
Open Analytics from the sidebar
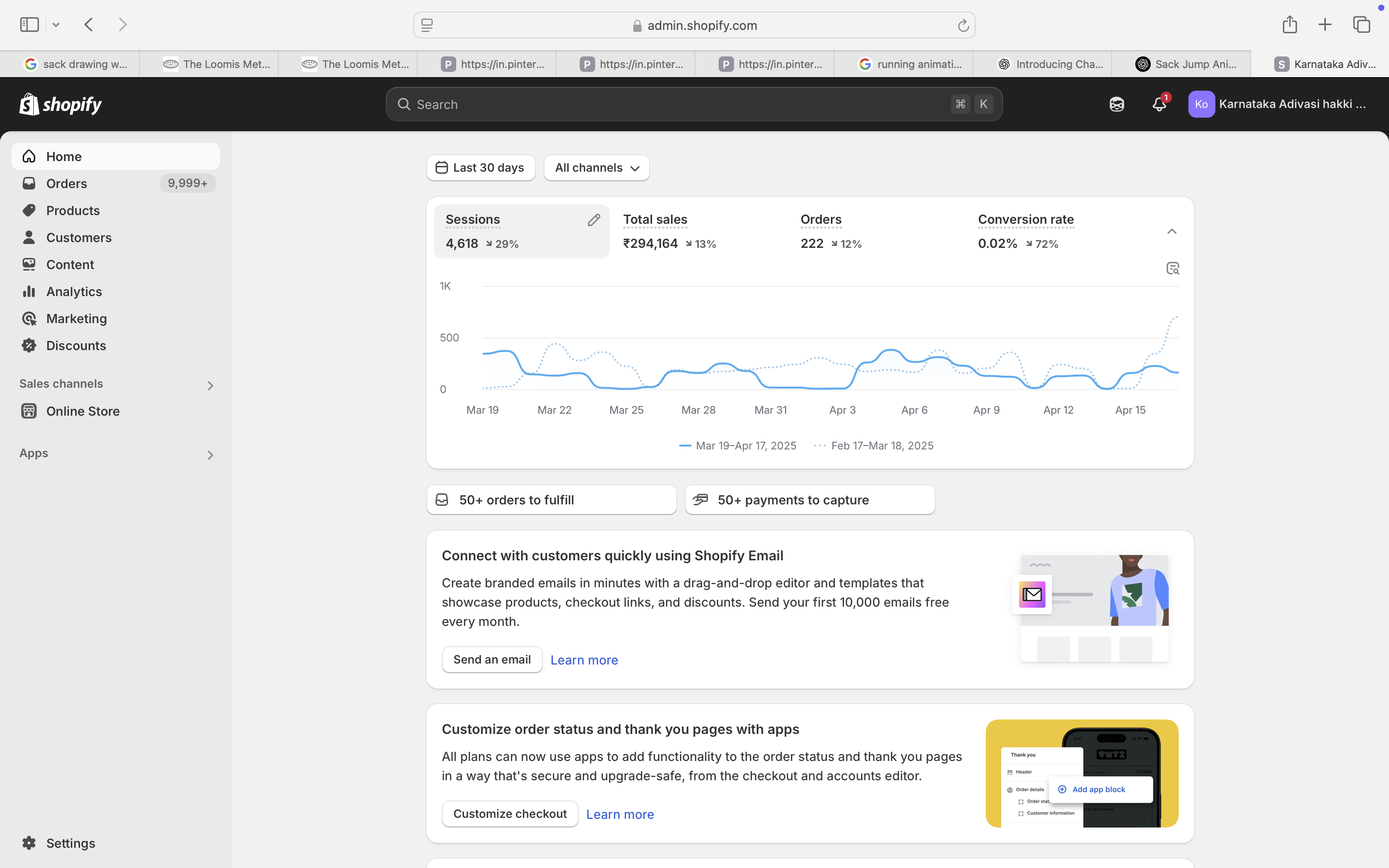[74, 291]
